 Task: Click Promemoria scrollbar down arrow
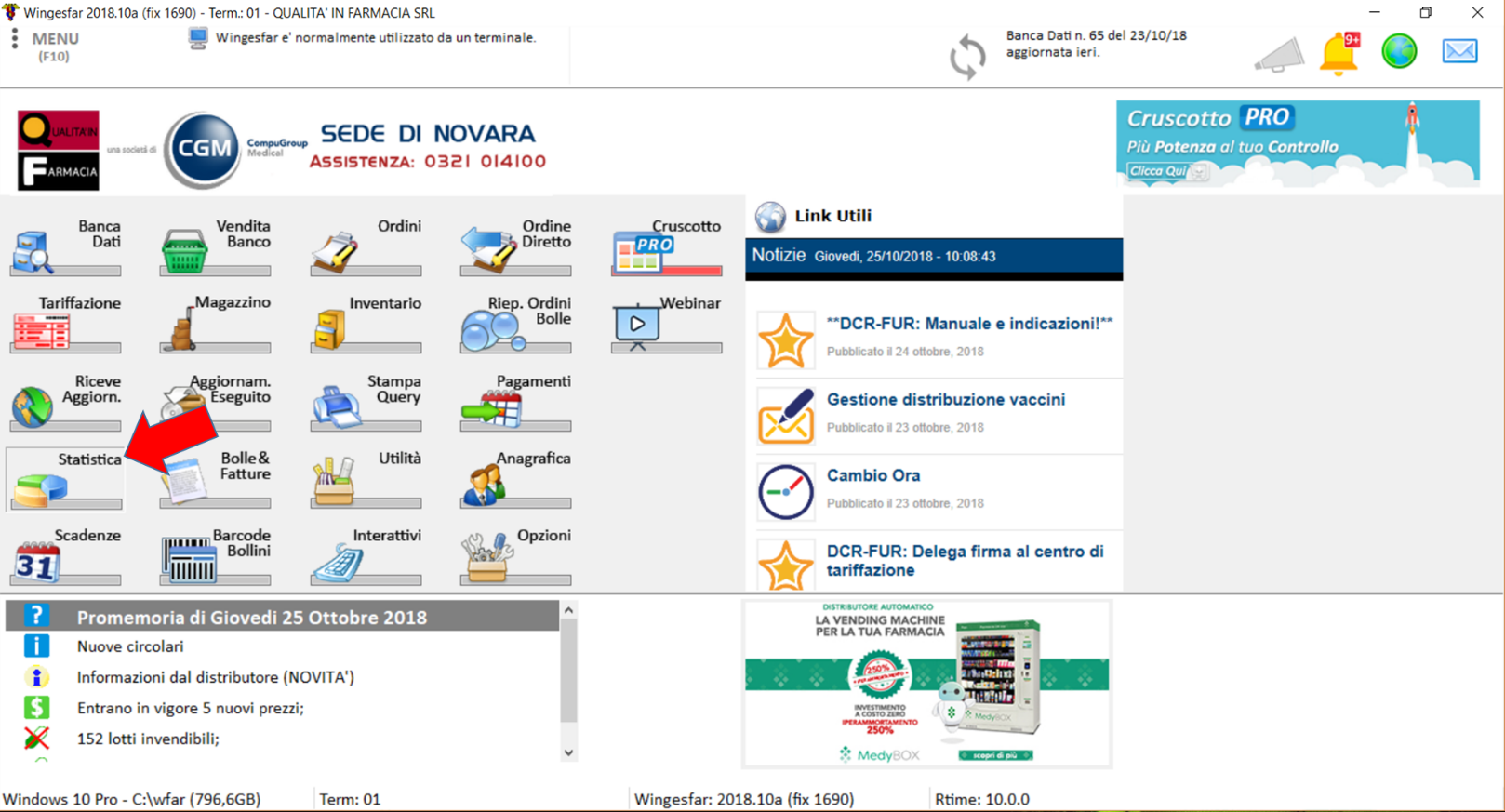click(568, 752)
